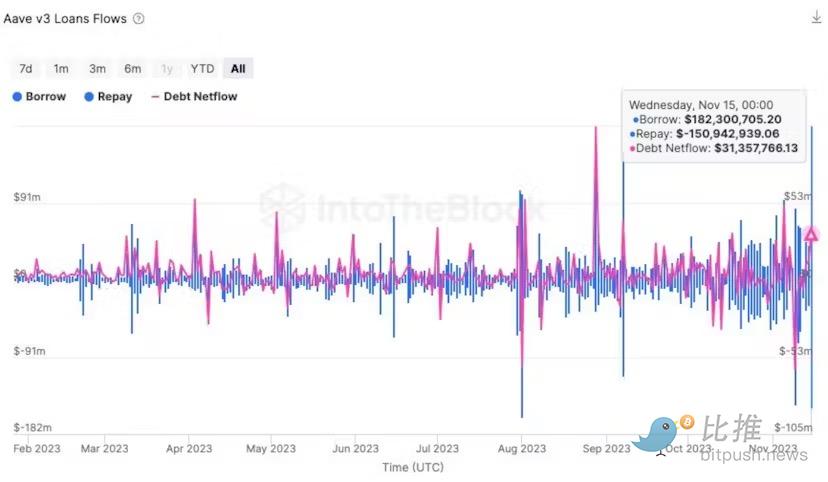Click the disabled 1y range option
Screen dimensions: 828x482
(x=167, y=68)
